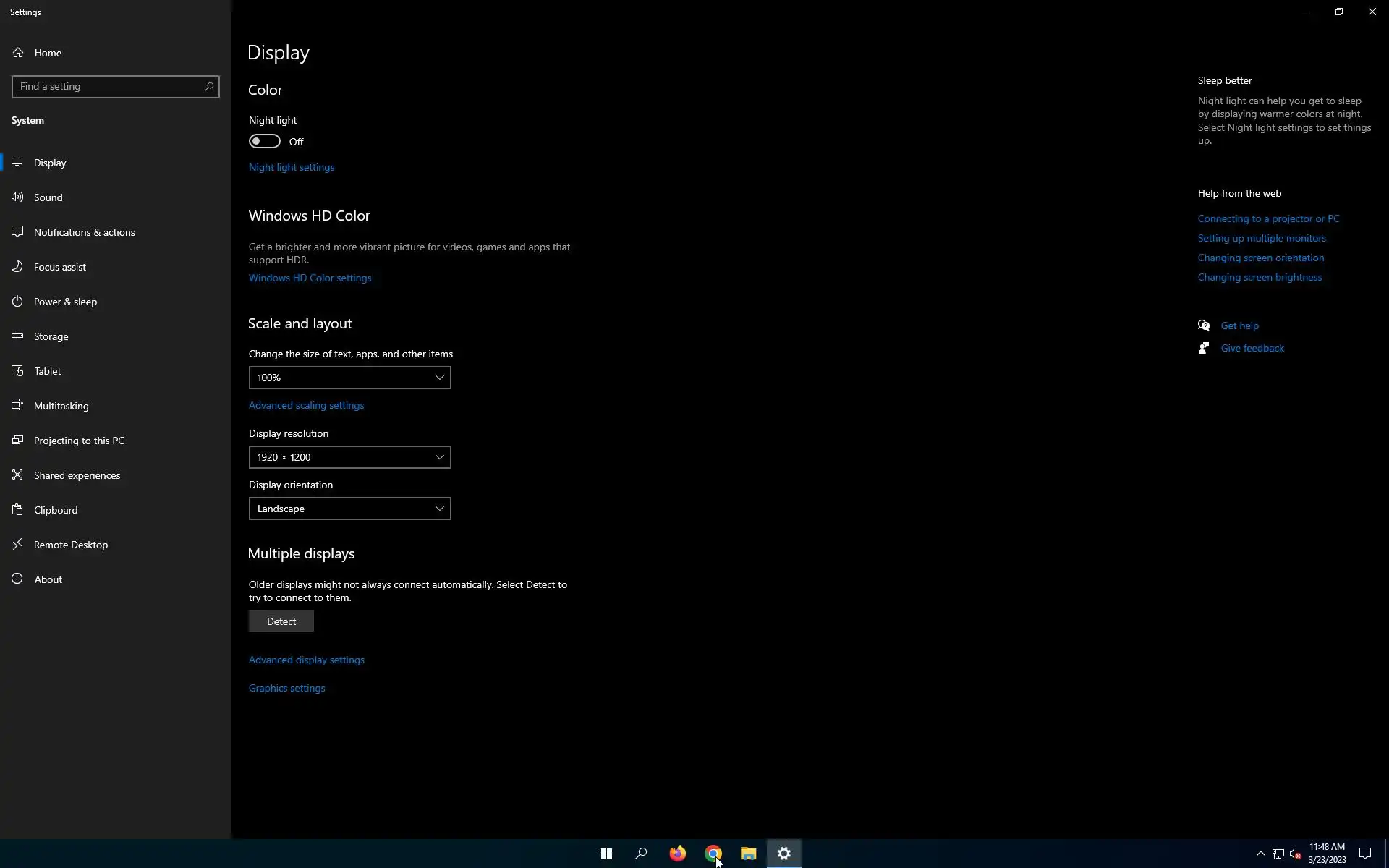Viewport: 1389px width, 868px height.
Task: Select the Clipboard icon in sidebar
Action: point(17,510)
